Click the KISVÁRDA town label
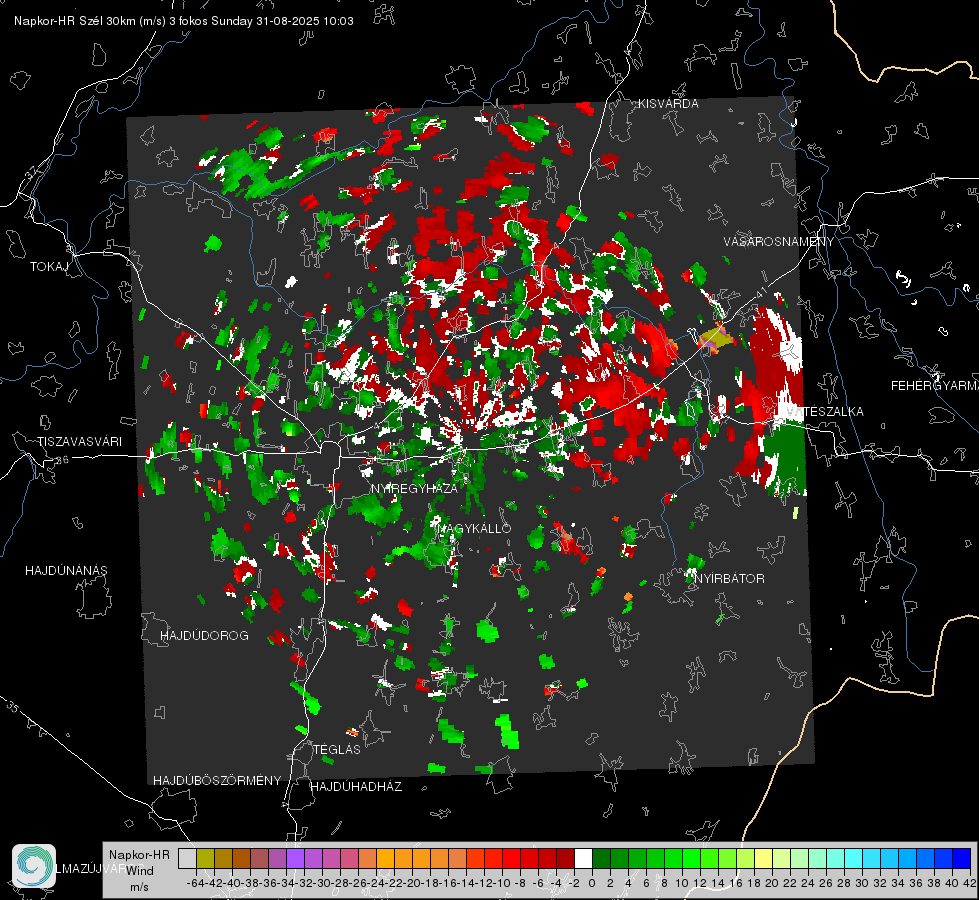979x900 pixels. (x=668, y=104)
